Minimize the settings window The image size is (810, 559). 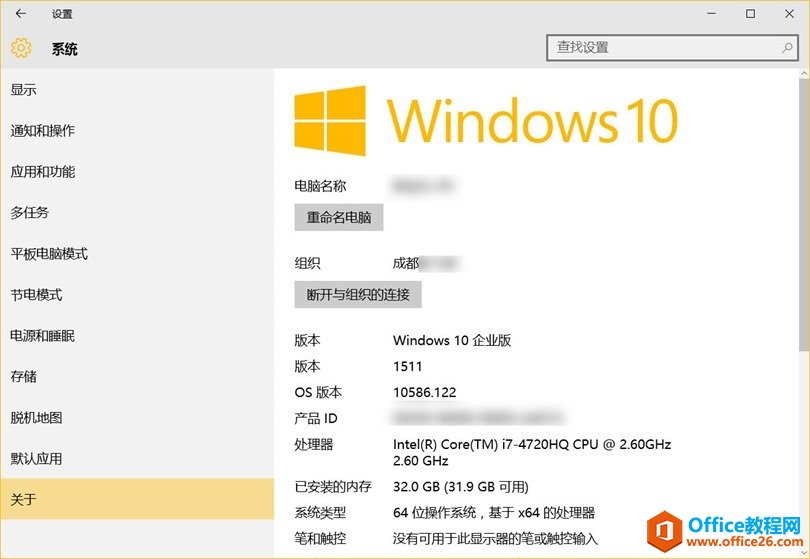click(712, 14)
